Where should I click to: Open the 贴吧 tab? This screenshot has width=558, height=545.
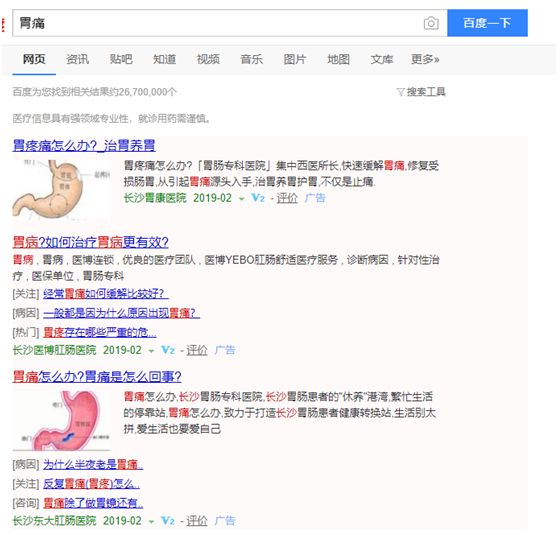121,59
